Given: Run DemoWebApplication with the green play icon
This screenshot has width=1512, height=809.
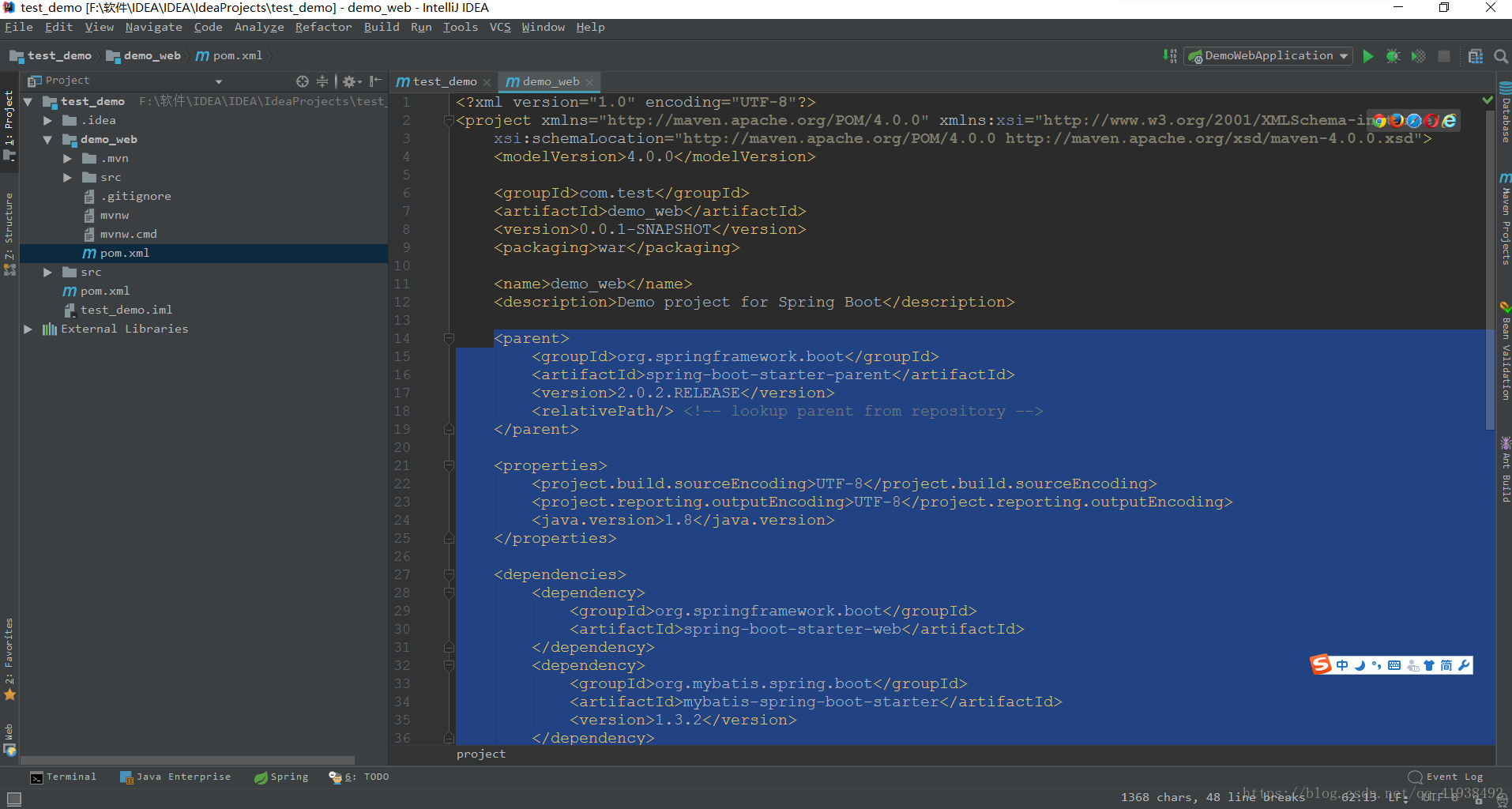Looking at the screenshot, I should click(1368, 56).
